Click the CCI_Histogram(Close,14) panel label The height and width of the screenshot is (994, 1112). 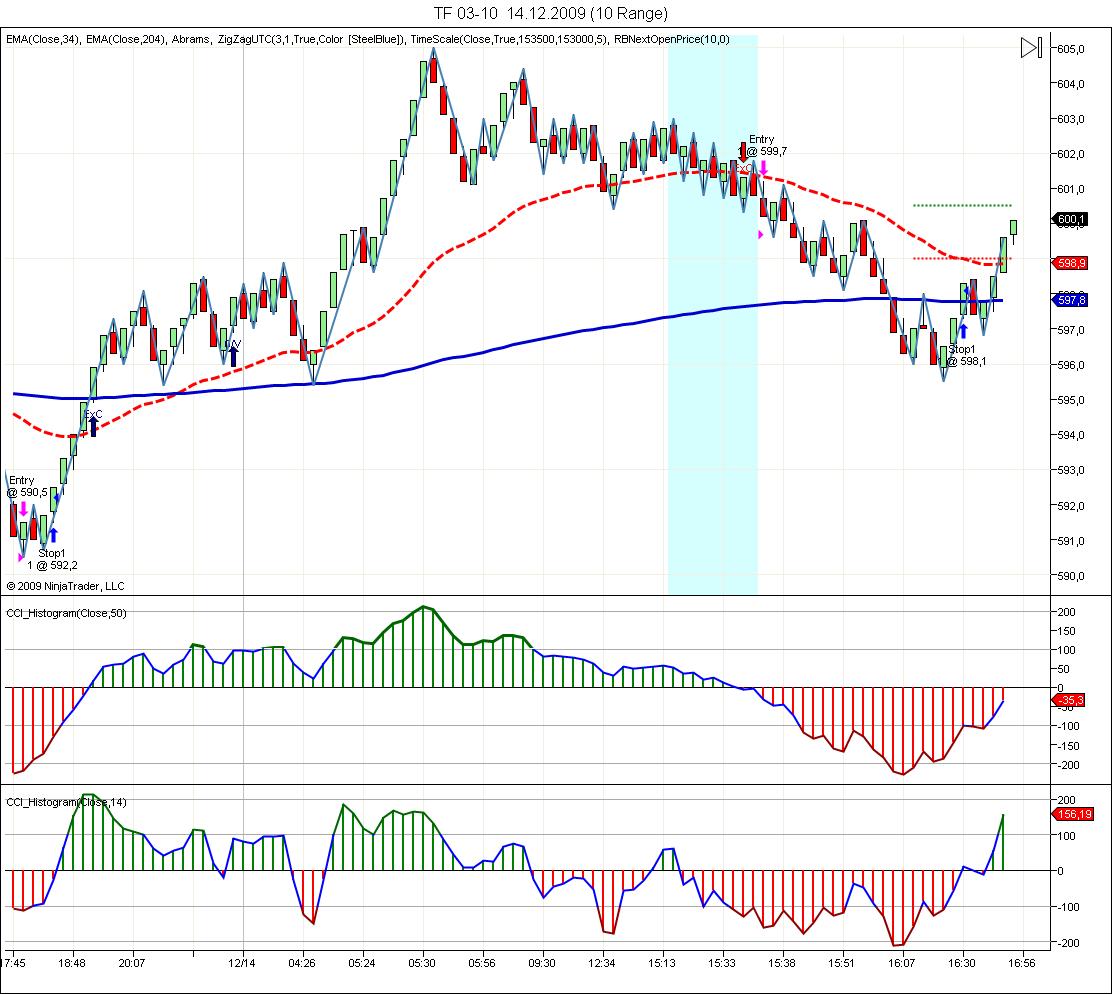click(66, 802)
